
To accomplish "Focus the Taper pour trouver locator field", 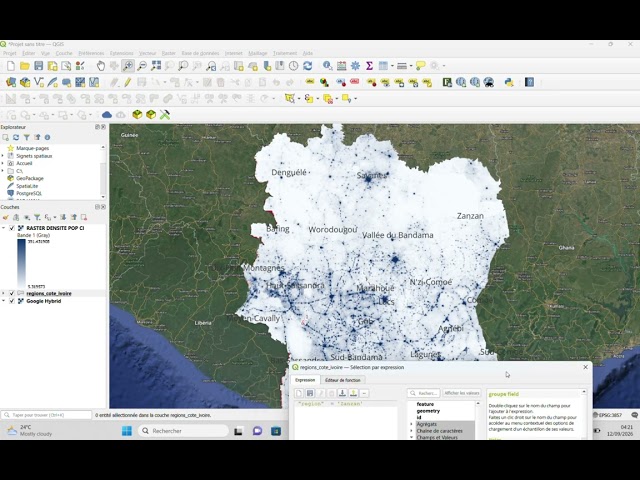I will 46,415.
